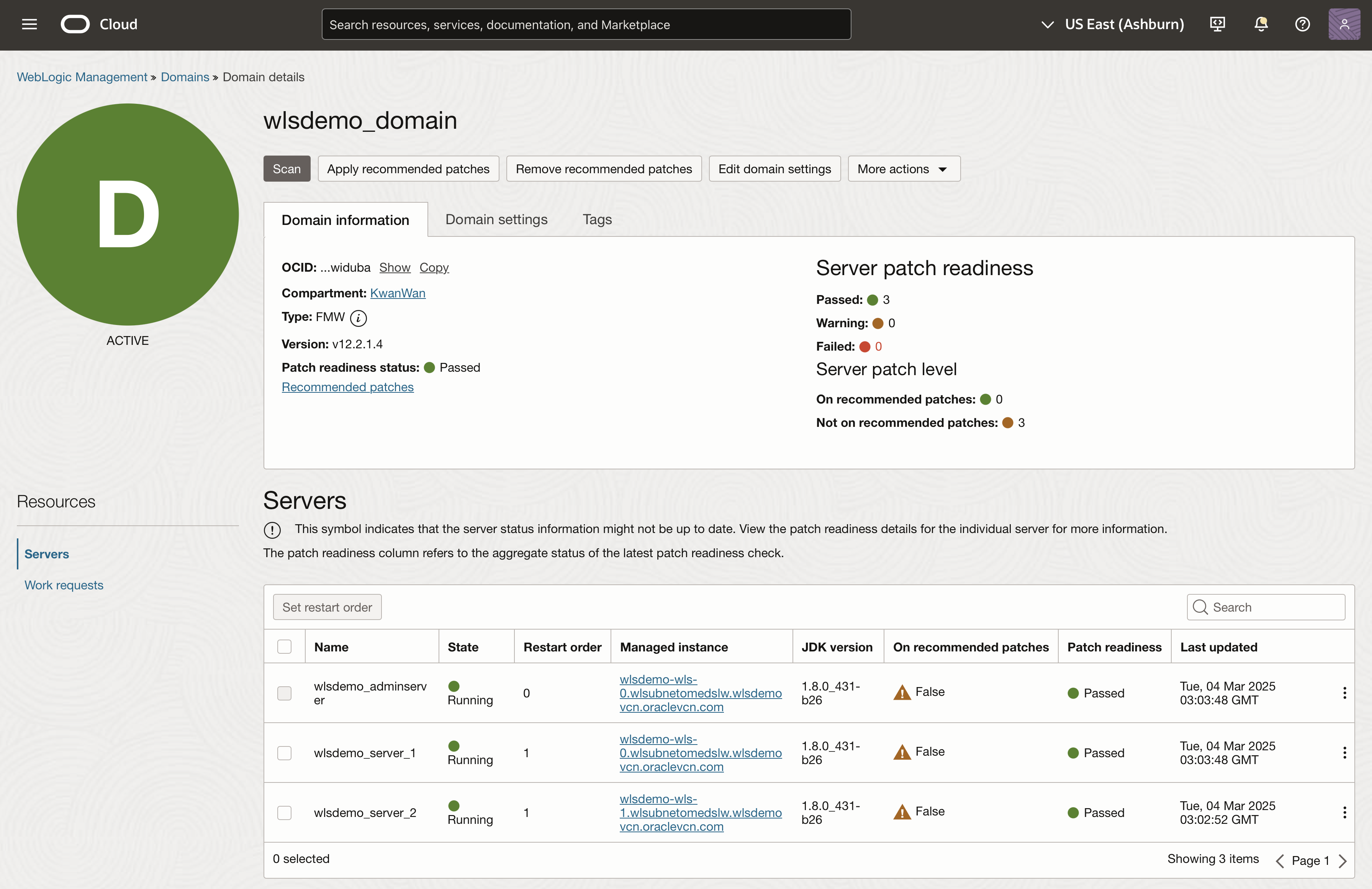Switch to the Tags tab
This screenshot has height=889, width=1372.
[x=597, y=219]
